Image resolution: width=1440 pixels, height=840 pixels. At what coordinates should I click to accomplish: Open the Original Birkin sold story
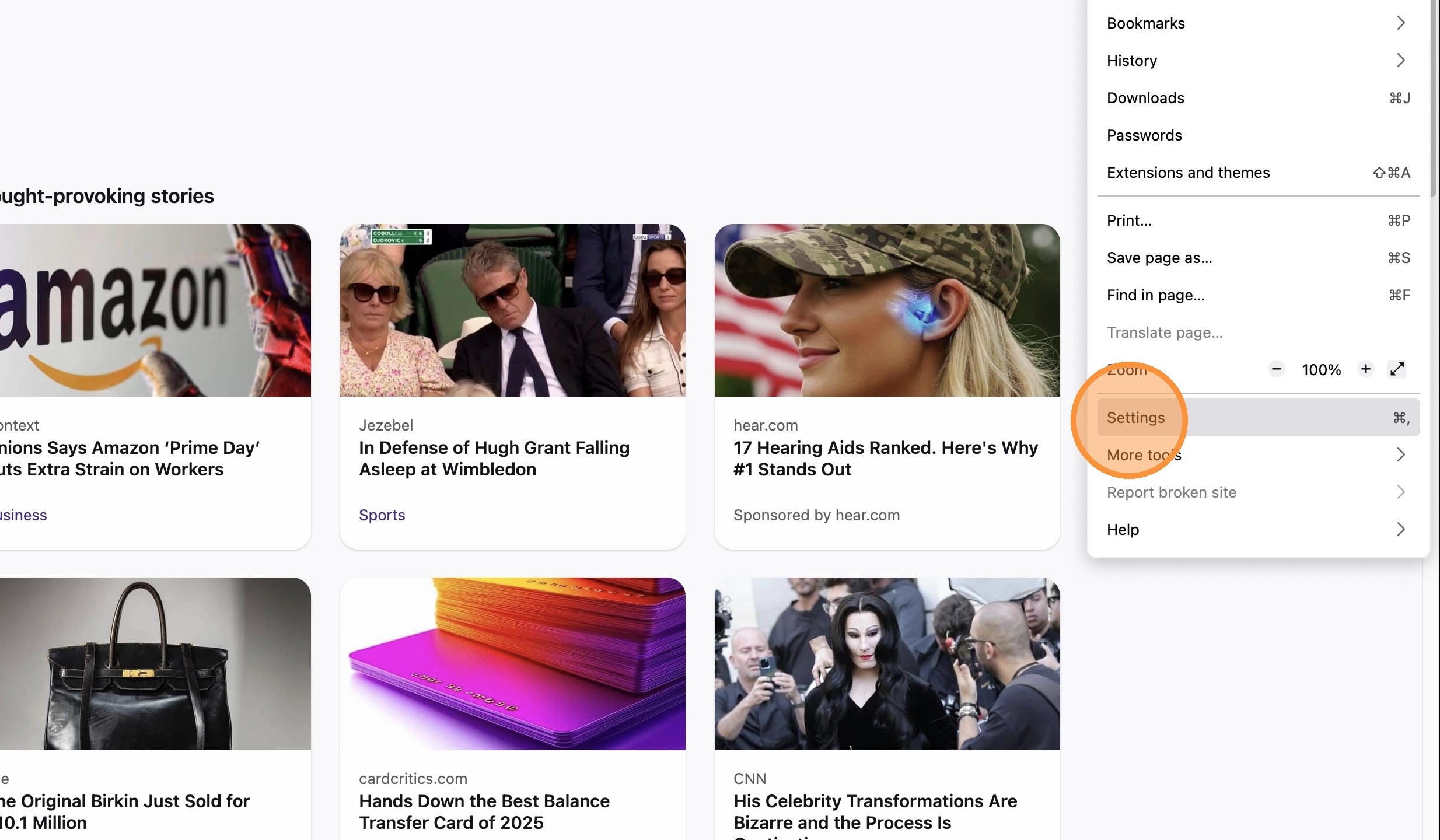coord(125,812)
